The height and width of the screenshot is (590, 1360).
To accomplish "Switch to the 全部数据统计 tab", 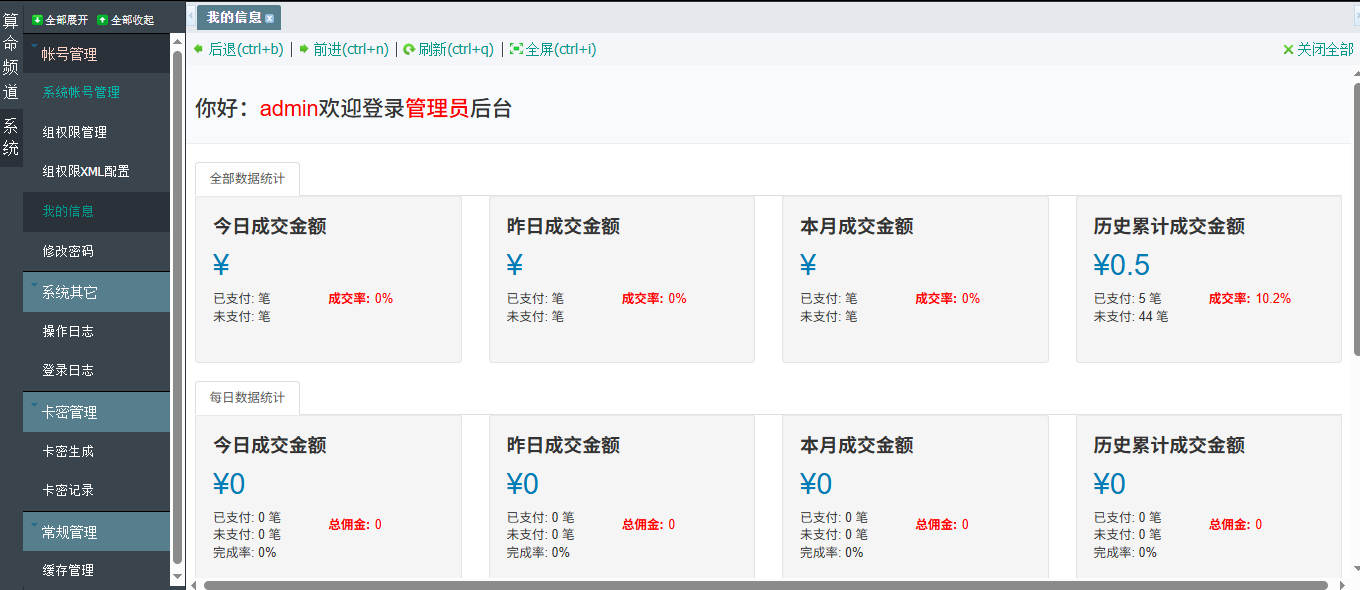I will pos(246,178).
